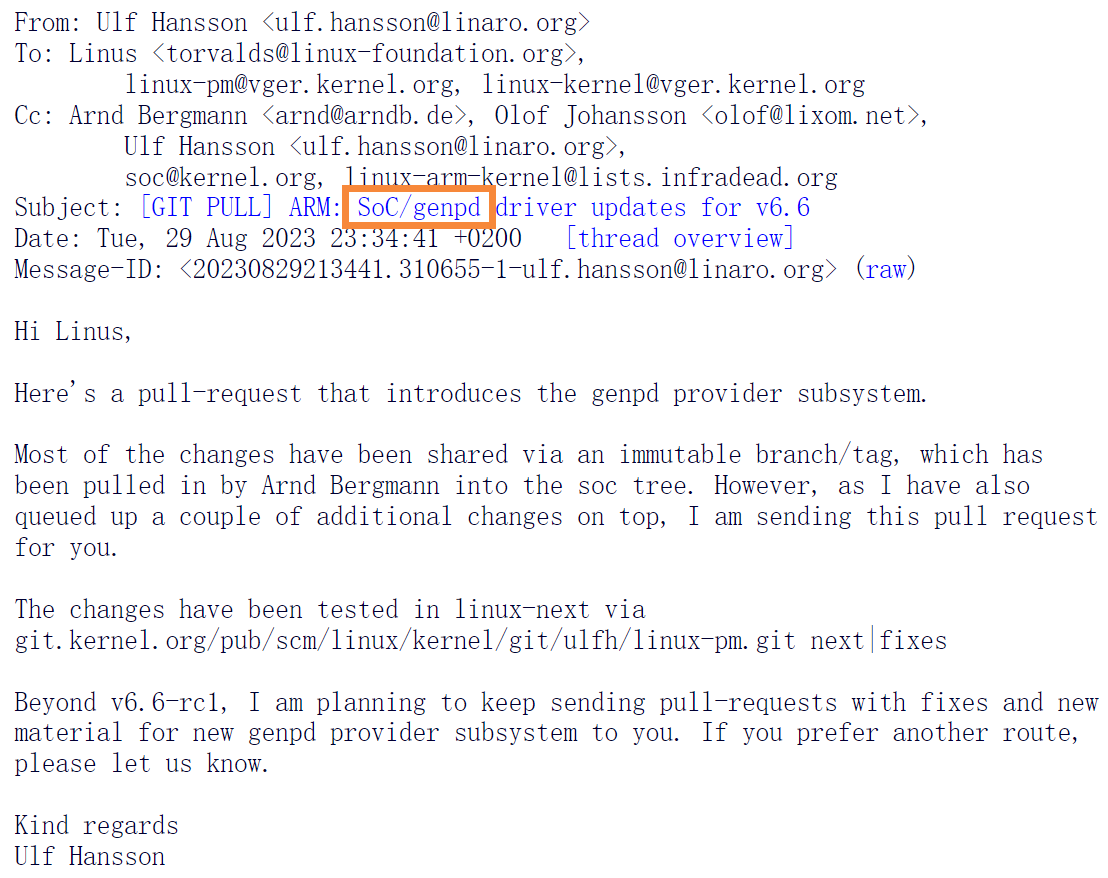This screenshot has width=1108, height=878.
Task: Click the linux-pm@vger.kernel.org recipient address
Action: (x=290, y=85)
